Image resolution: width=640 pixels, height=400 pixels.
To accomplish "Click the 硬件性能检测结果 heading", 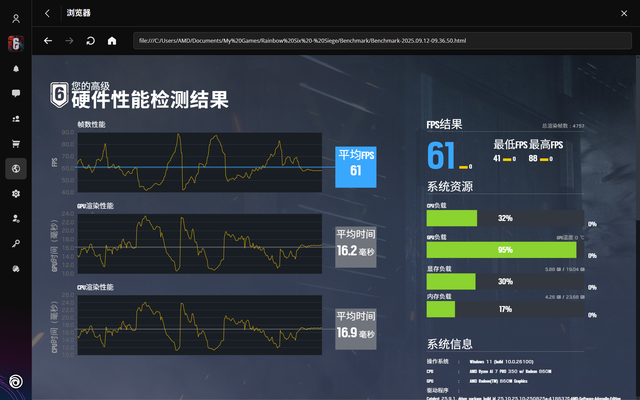I will pyautogui.click(x=150, y=100).
